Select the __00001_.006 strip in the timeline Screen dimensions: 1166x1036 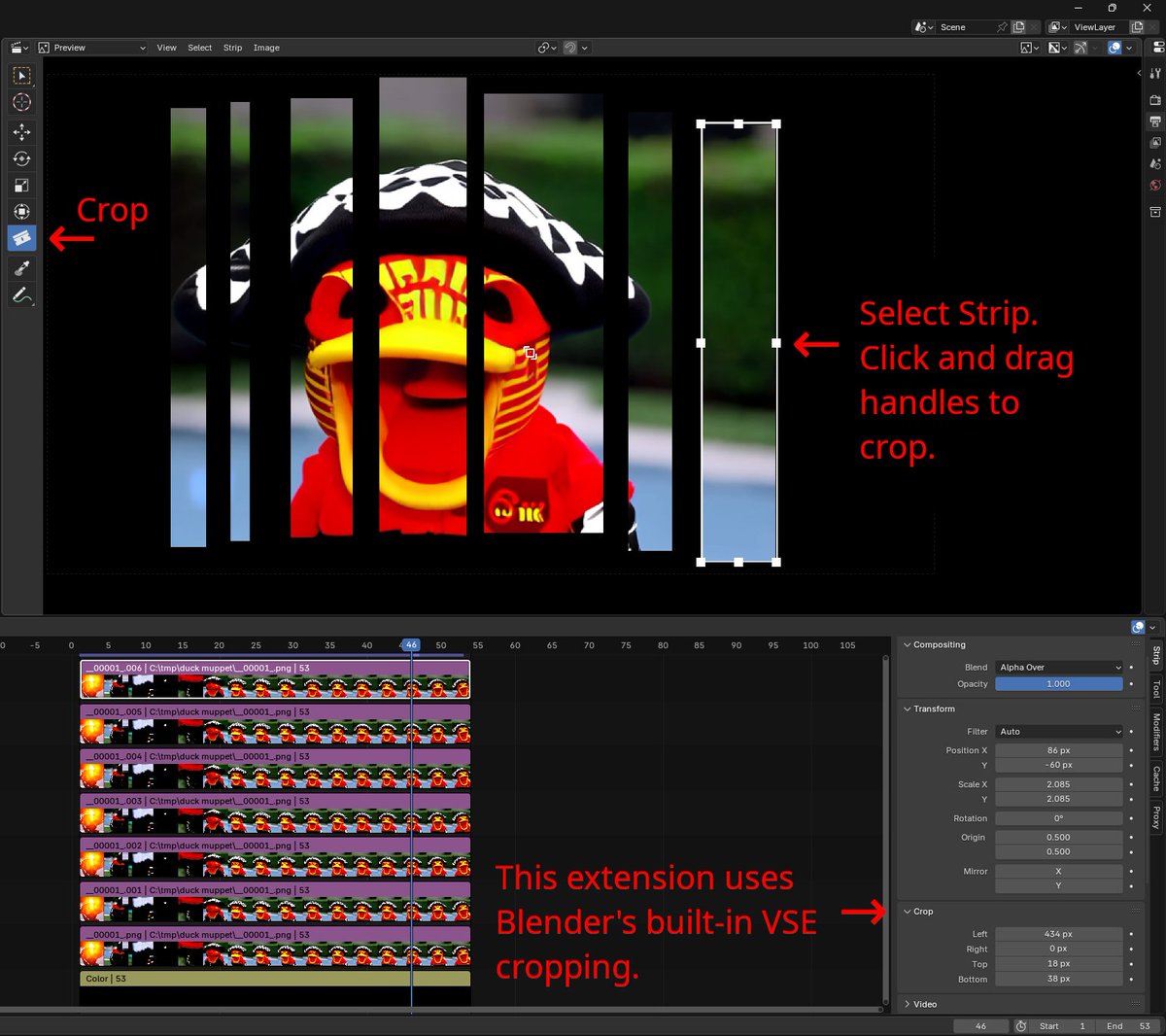pos(275,679)
